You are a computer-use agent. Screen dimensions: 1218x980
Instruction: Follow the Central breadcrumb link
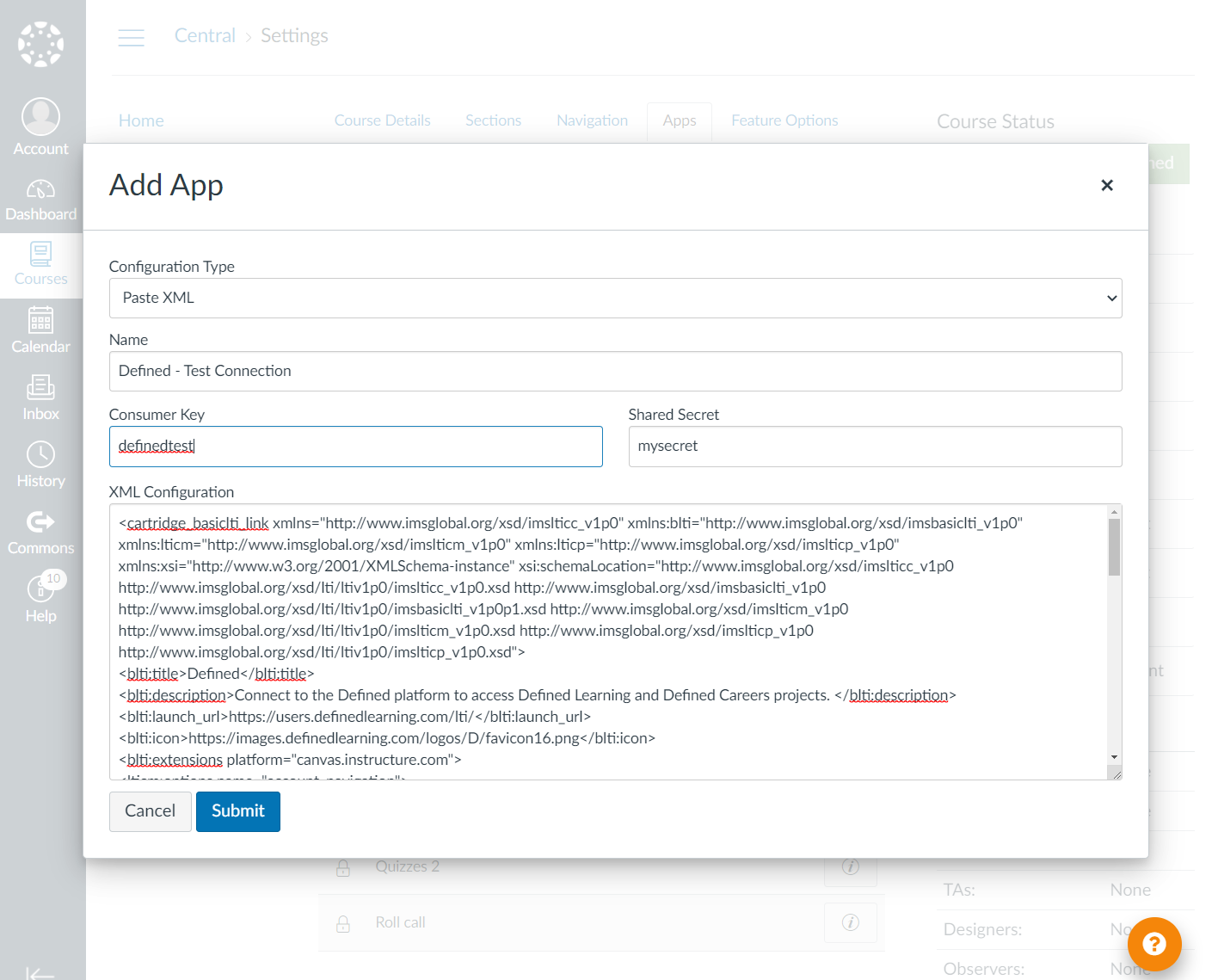[x=205, y=35]
